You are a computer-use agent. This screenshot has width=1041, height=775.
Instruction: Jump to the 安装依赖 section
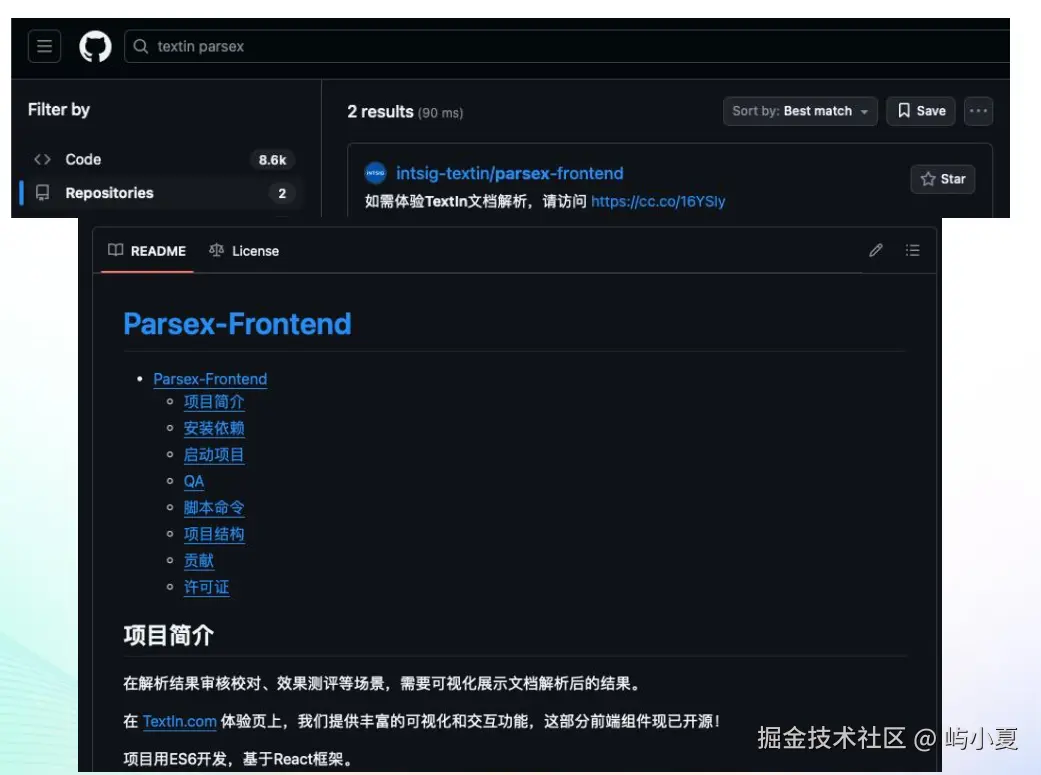coord(214,428)
